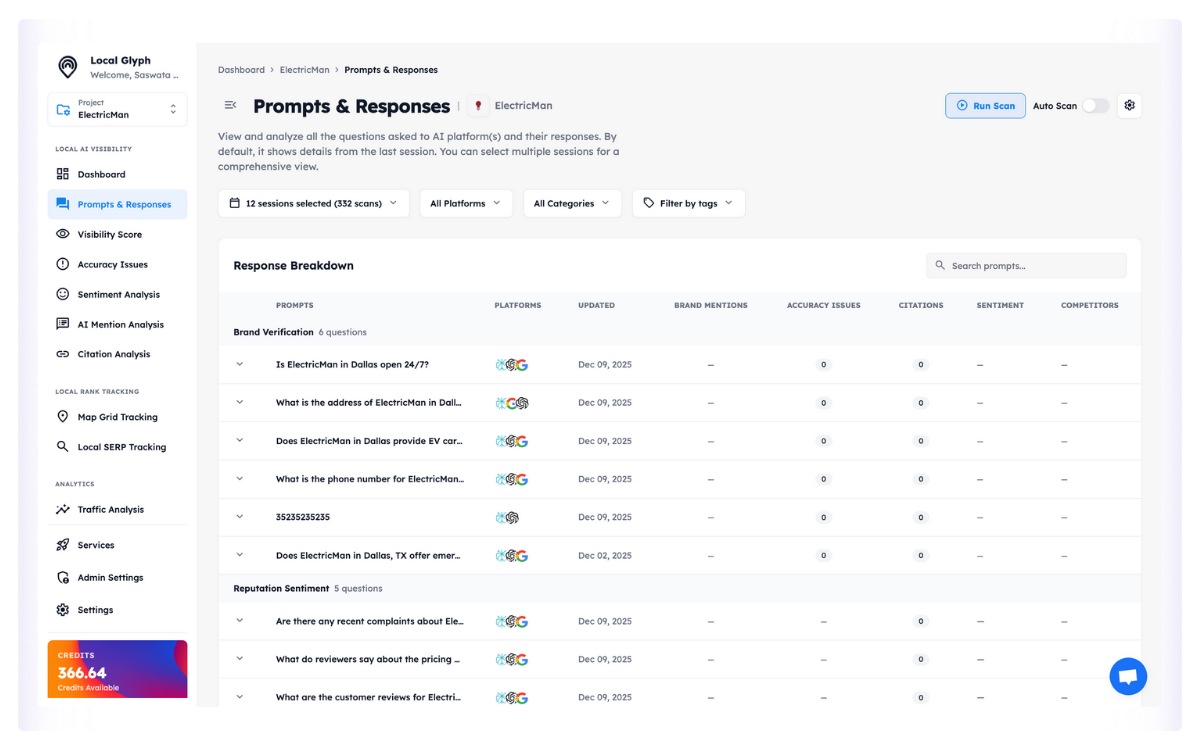Open the chat support bubble

(x=1128, y=677)
